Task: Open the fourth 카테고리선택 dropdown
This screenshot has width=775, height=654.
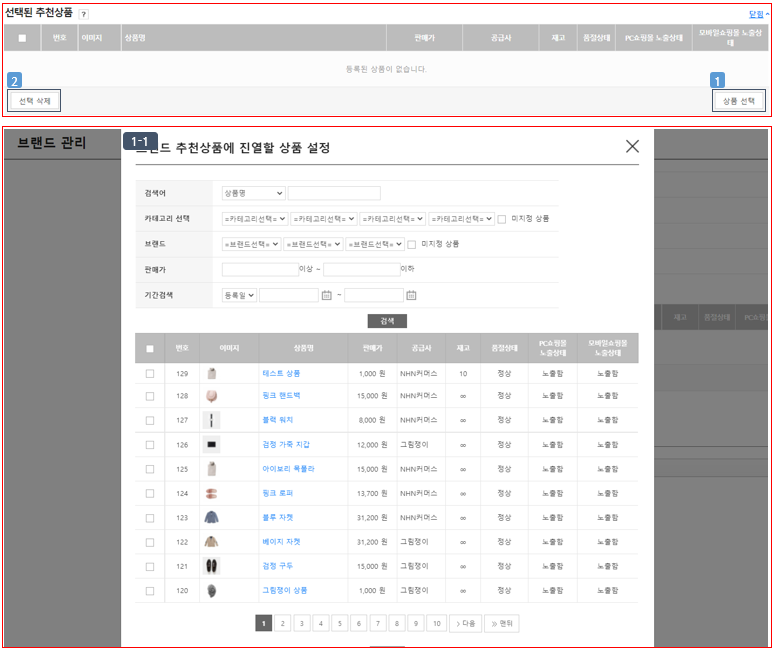Action: [462, 218]
